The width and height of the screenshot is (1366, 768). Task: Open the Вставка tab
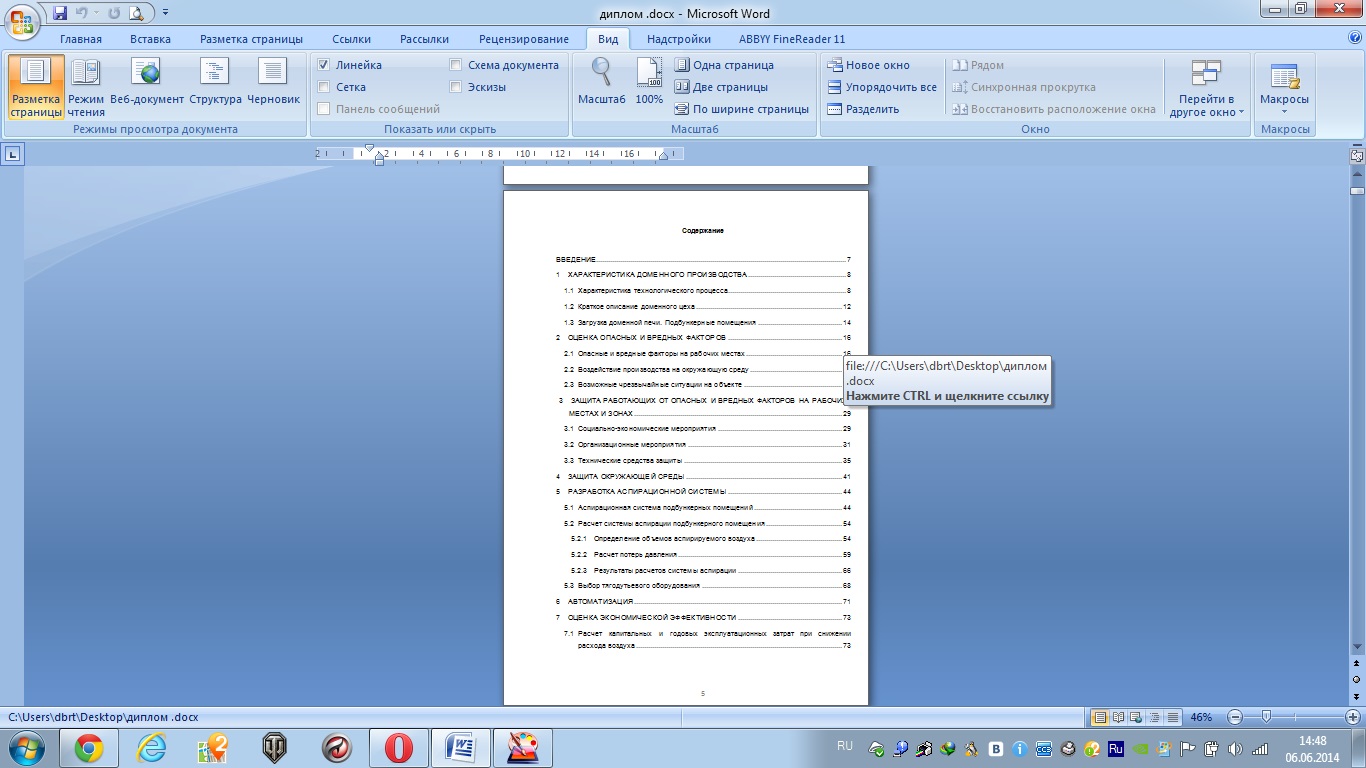150,39
